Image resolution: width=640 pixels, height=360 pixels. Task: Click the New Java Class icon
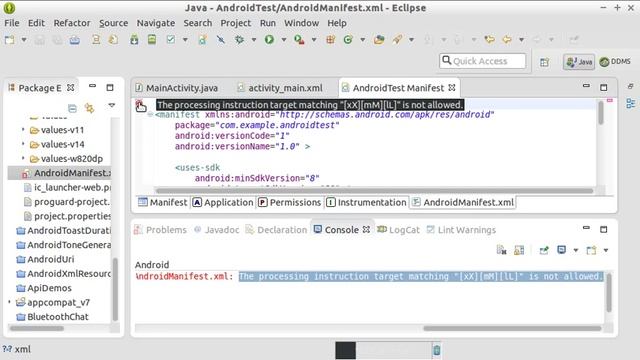pos(348,40)
